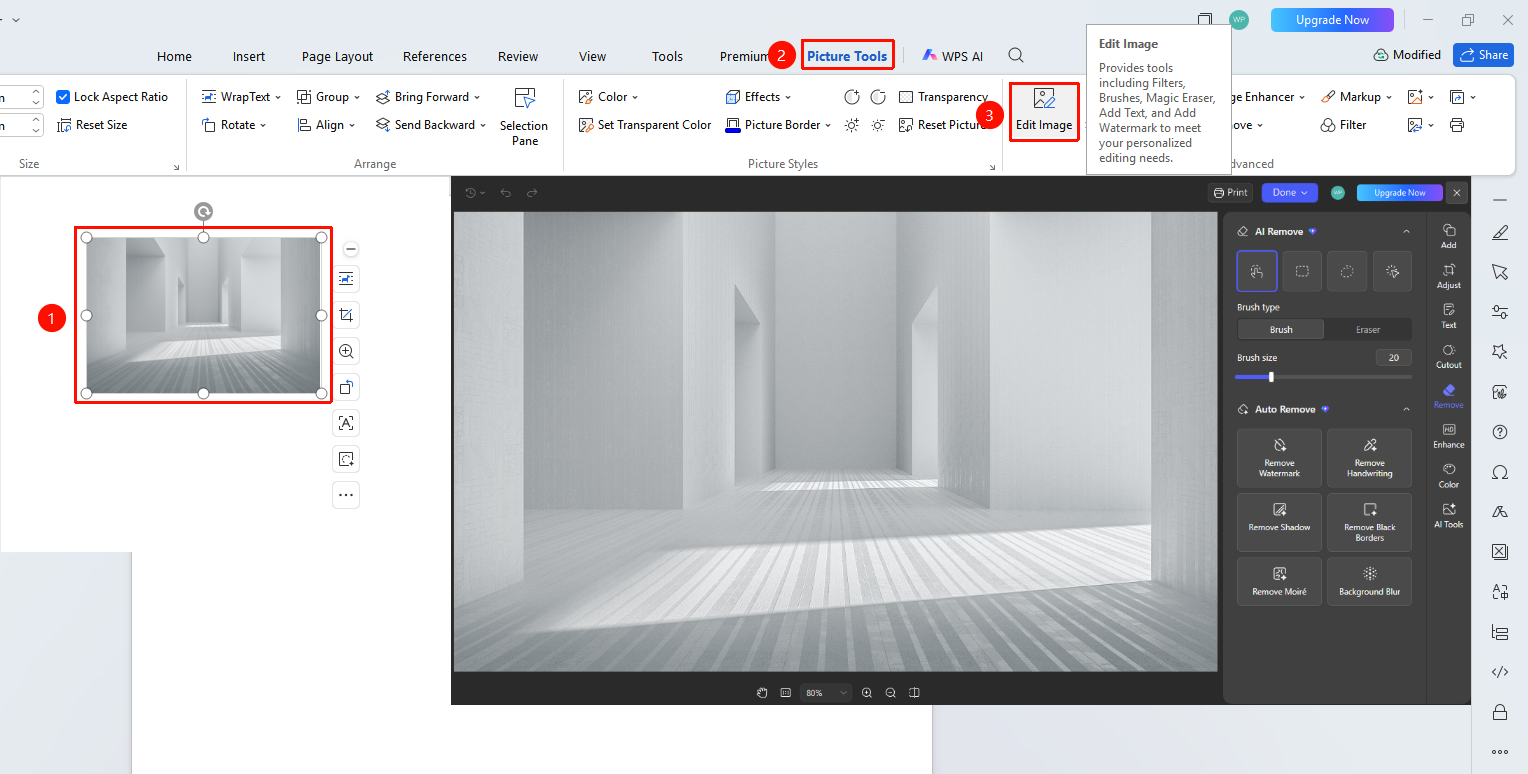Switch to the Review tab
This screenshot has width=1528, height=774.
point(518,56)
